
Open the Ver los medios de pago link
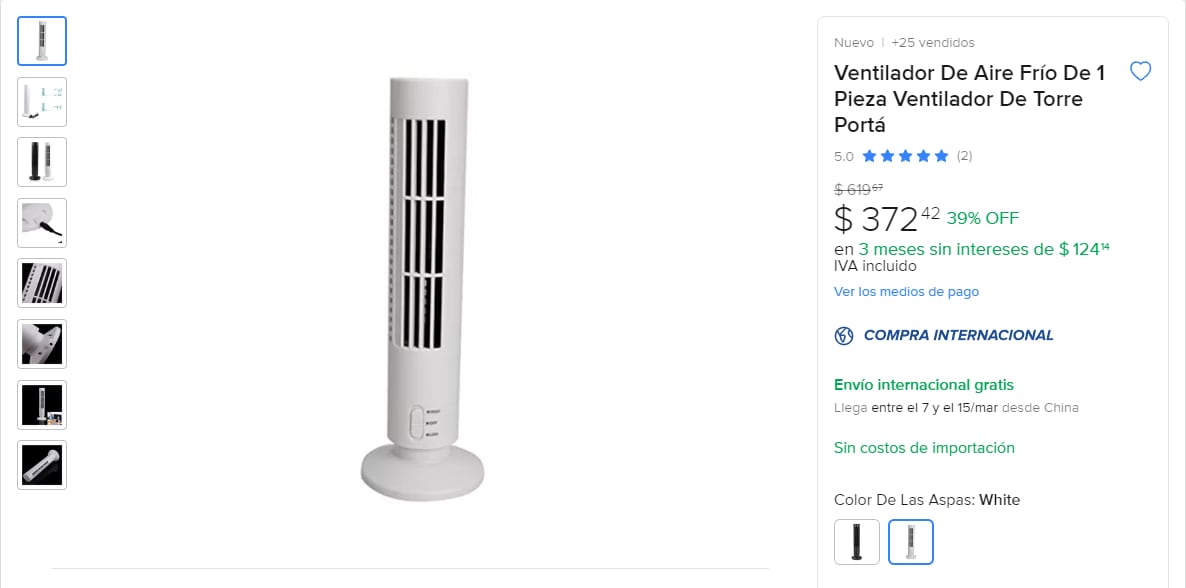click(906, 291)
